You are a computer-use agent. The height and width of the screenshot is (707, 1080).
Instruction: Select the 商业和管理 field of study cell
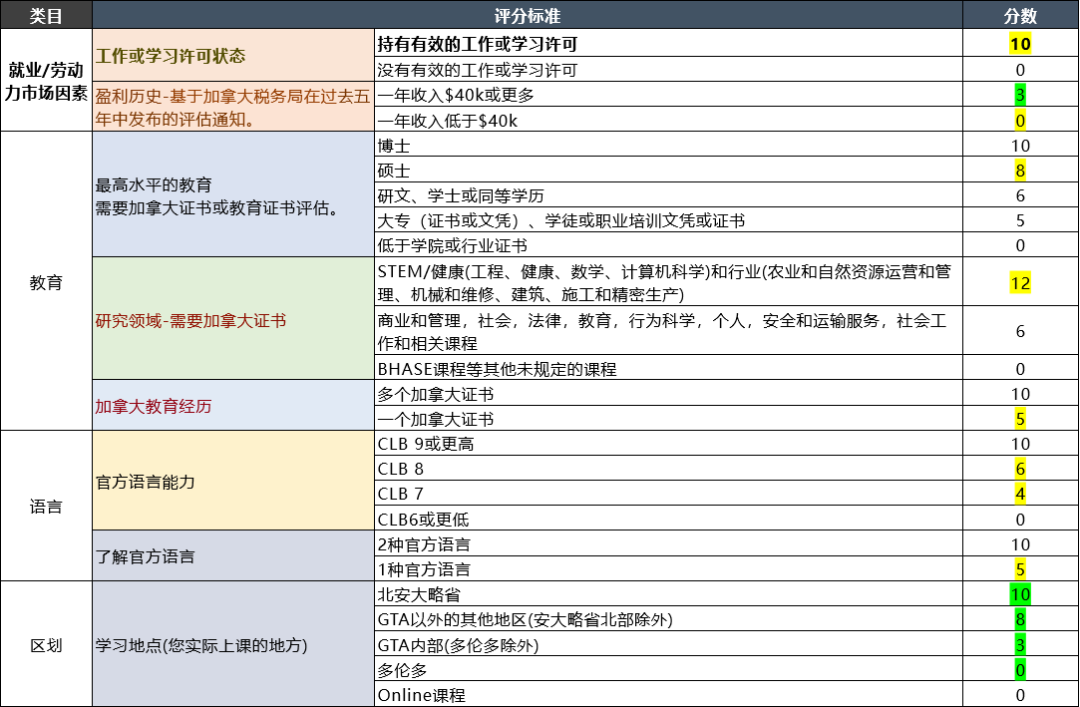pyautogui.click(x=668, y=331)
